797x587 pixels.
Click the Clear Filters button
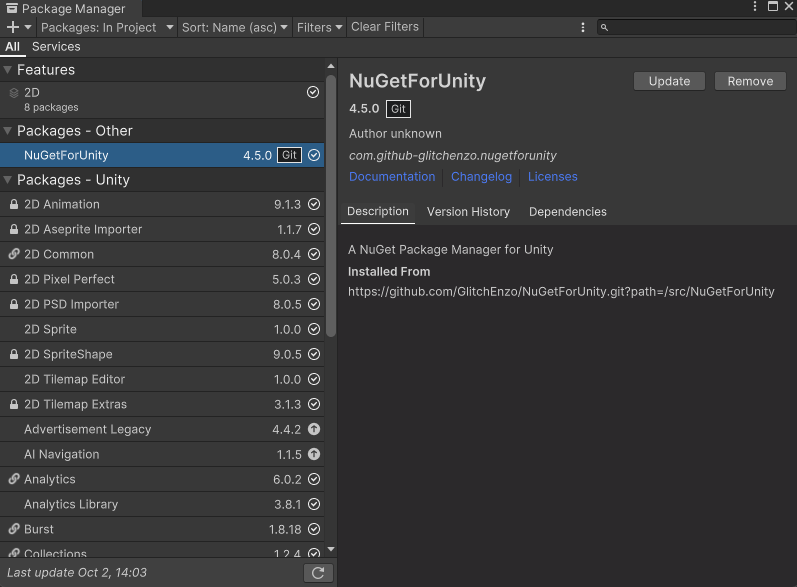(385, 27)
